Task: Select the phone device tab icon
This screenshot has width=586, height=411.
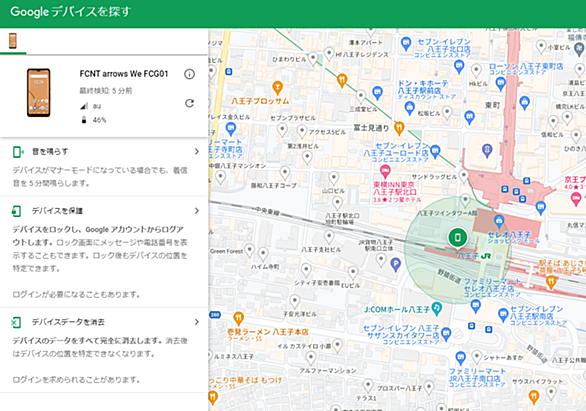Action: 13,41
